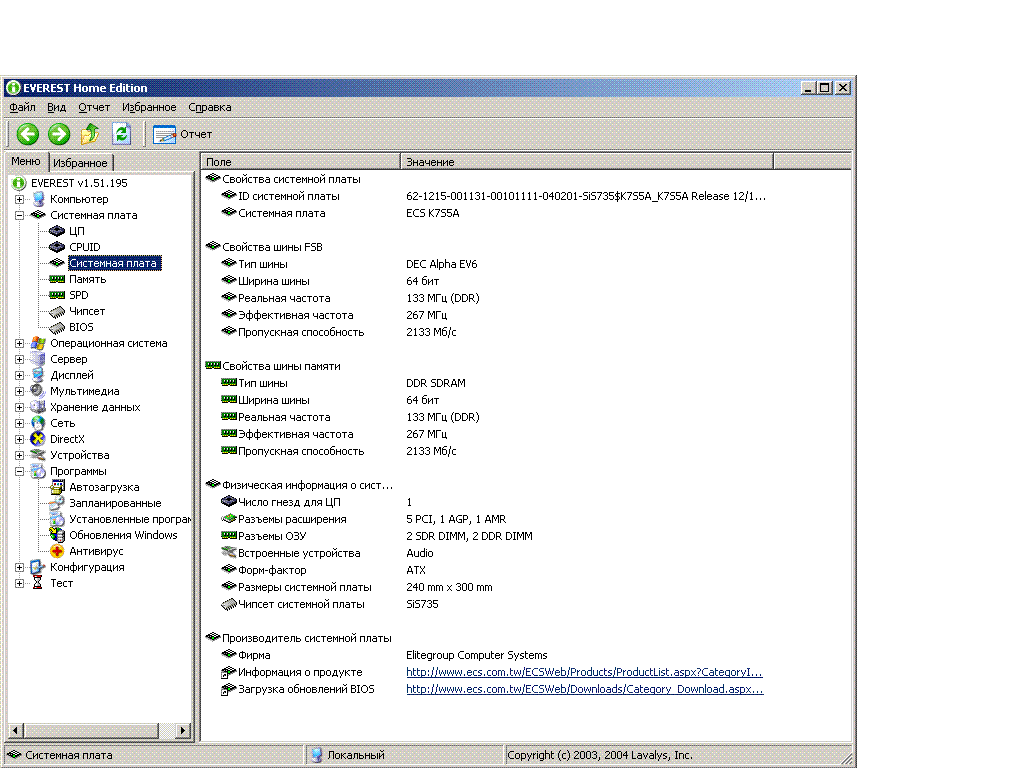Click the Операционная система Windows flag icon

pyautogui.click(x=39, y=343)
